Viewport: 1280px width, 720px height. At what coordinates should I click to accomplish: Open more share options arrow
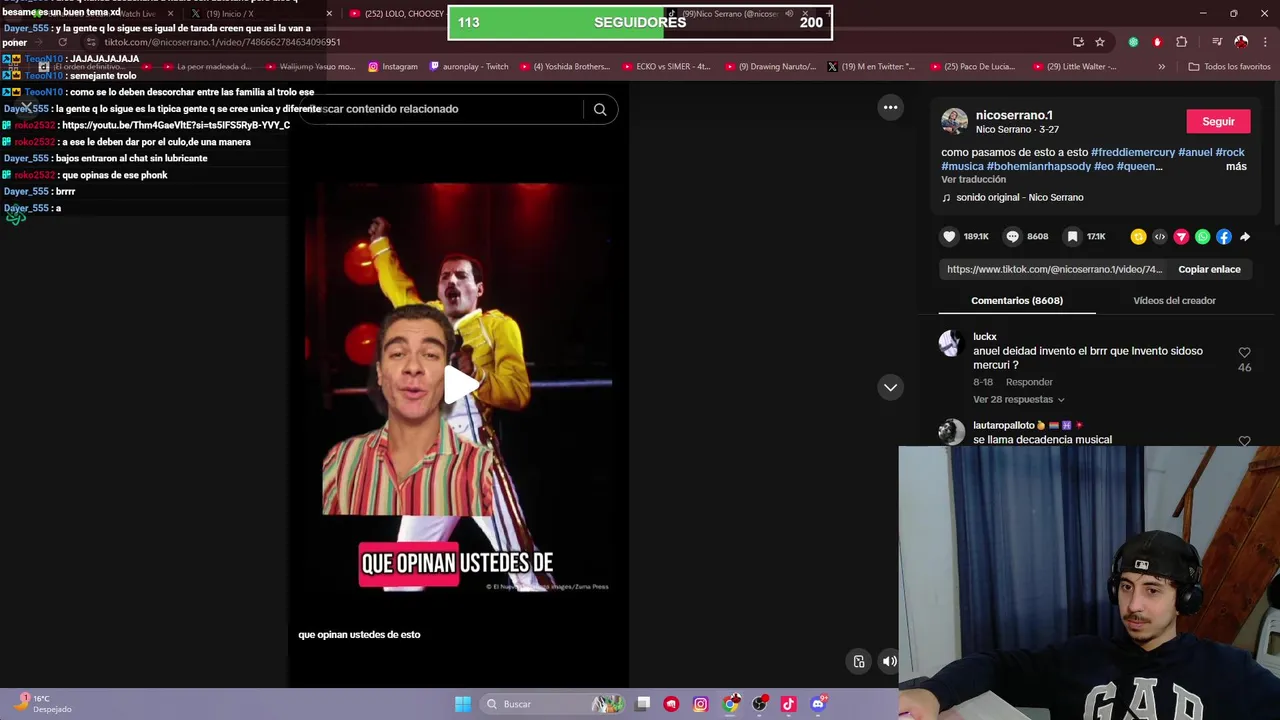point(1245,237)
